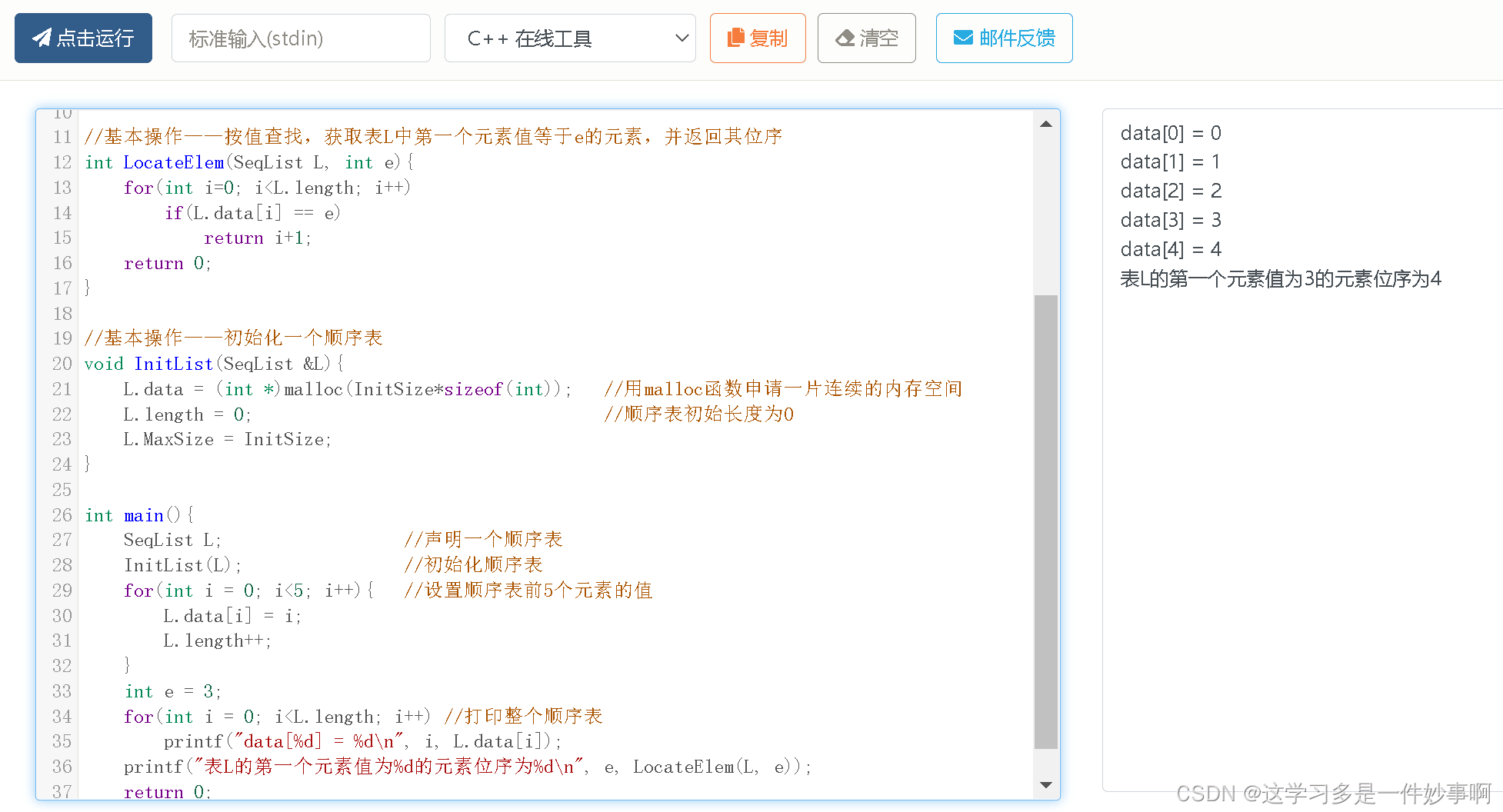Click 'if(L.data[i] == e)' on line 14
1503x812 pixels.
point(252,213)
